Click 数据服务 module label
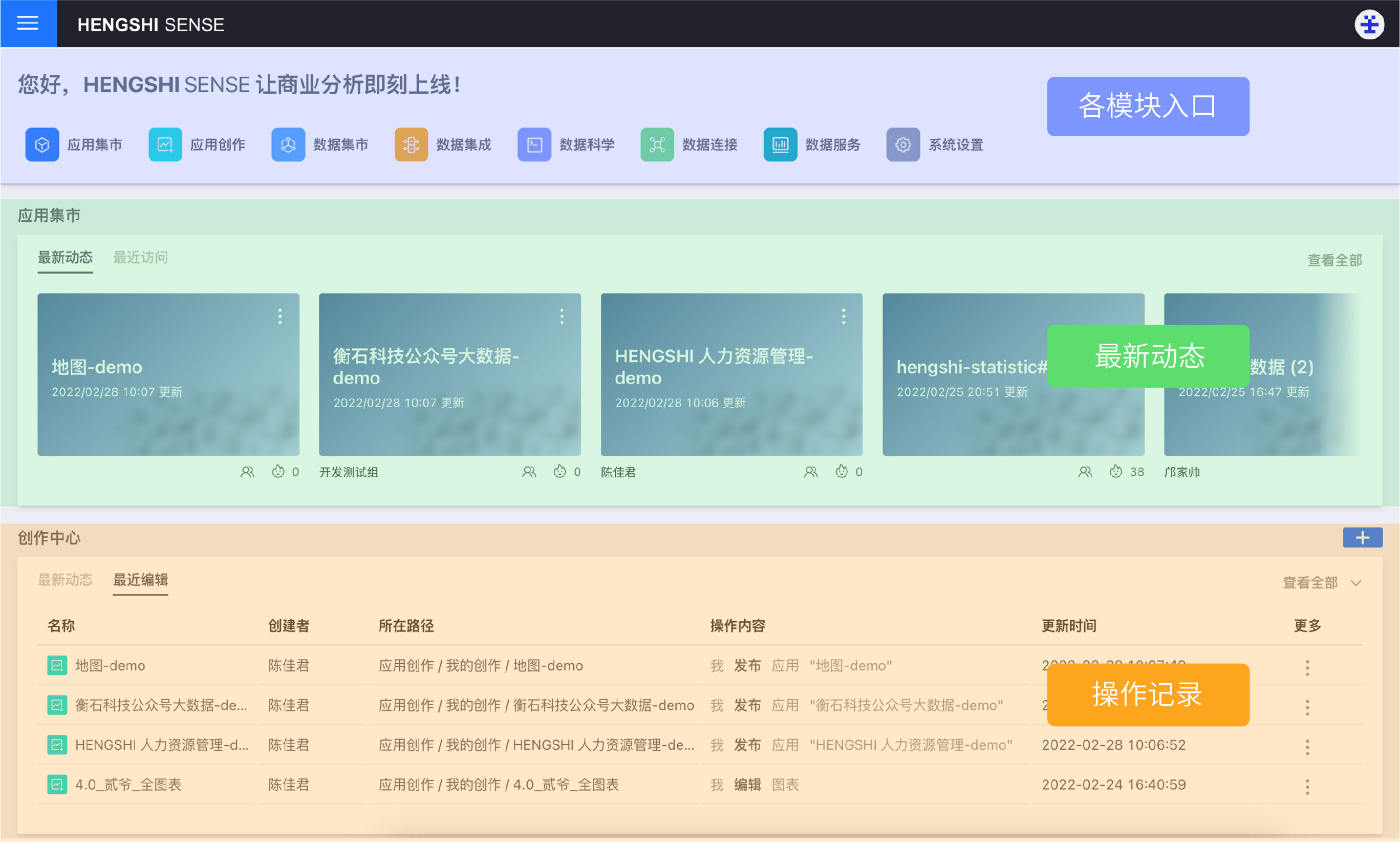This screenshot has height=842, width=1400. tap(833, 144)
